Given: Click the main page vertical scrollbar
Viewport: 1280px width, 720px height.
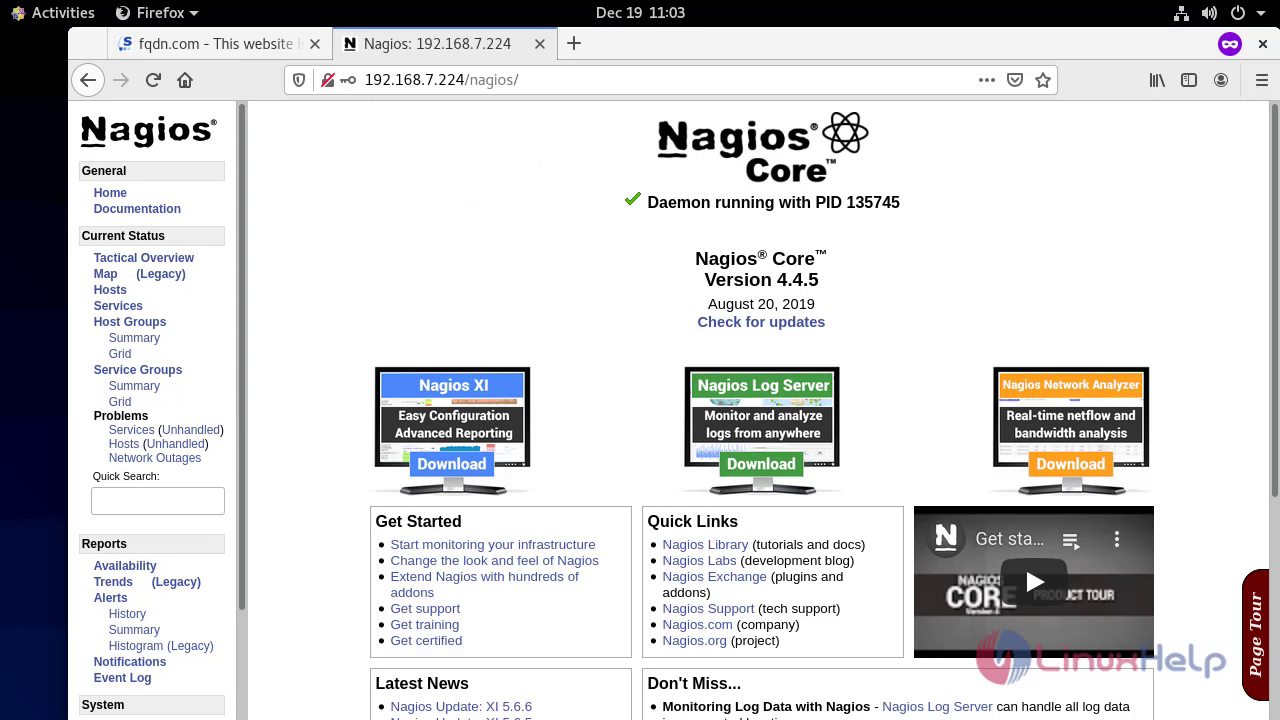Looking at the screenshot, I should coord(1274,300).
